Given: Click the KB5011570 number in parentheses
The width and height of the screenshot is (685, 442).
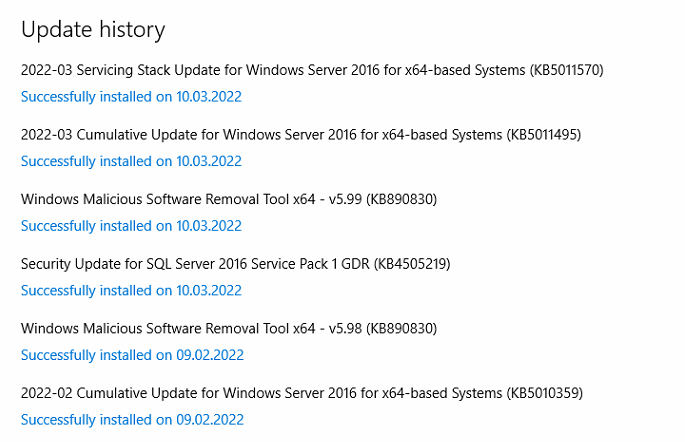Looking at the screenshot, I should coord(567,70).
